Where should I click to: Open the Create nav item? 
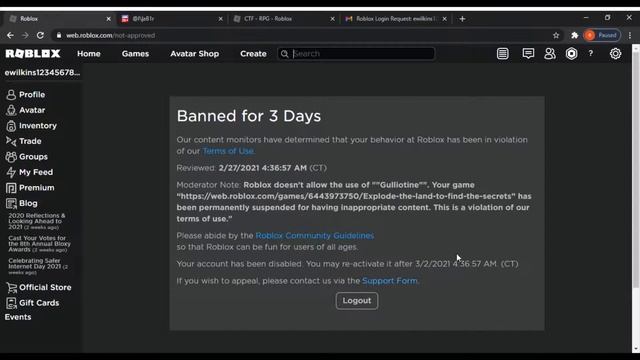tap(253, 53)
